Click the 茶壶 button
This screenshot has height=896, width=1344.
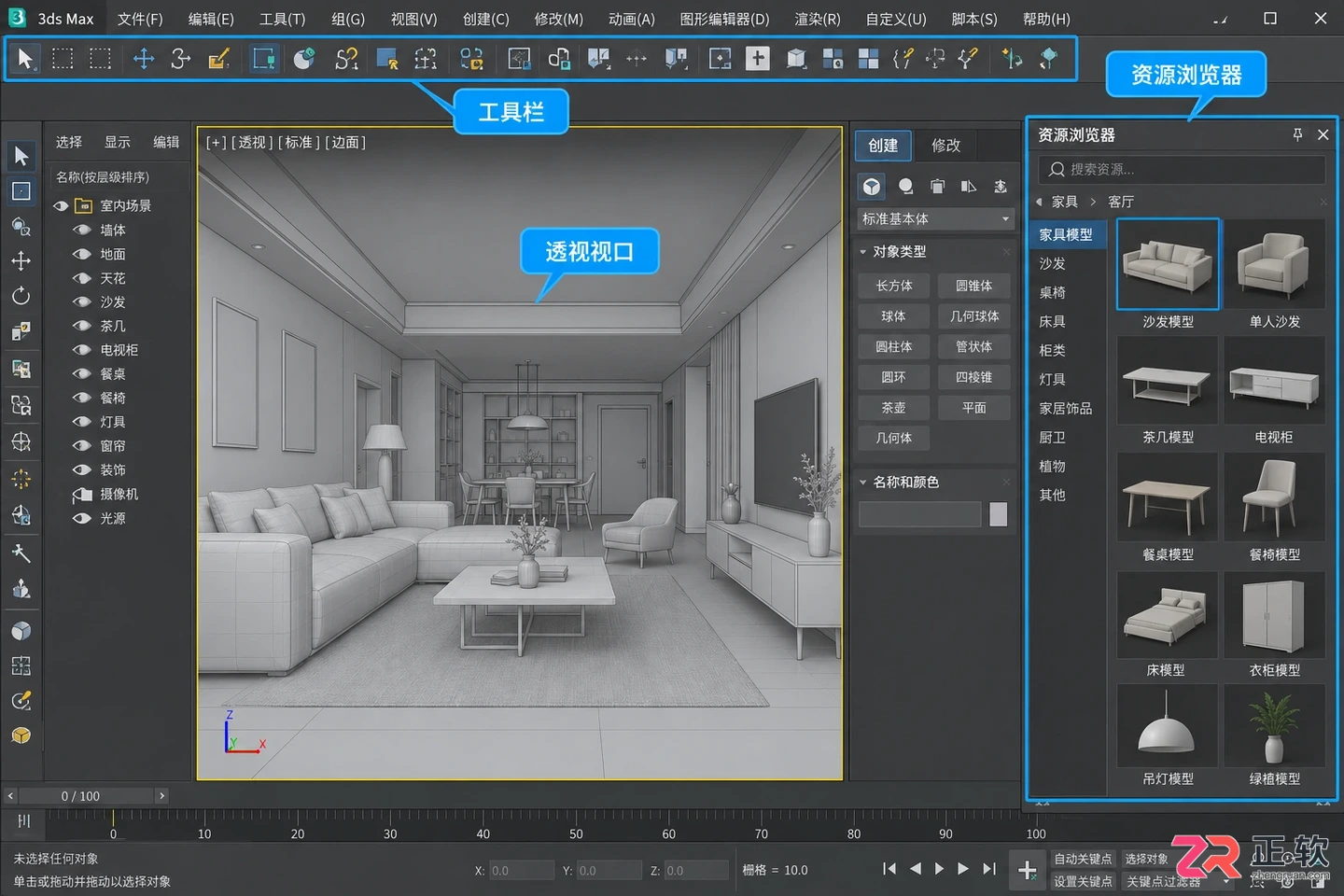click(894, 408)
